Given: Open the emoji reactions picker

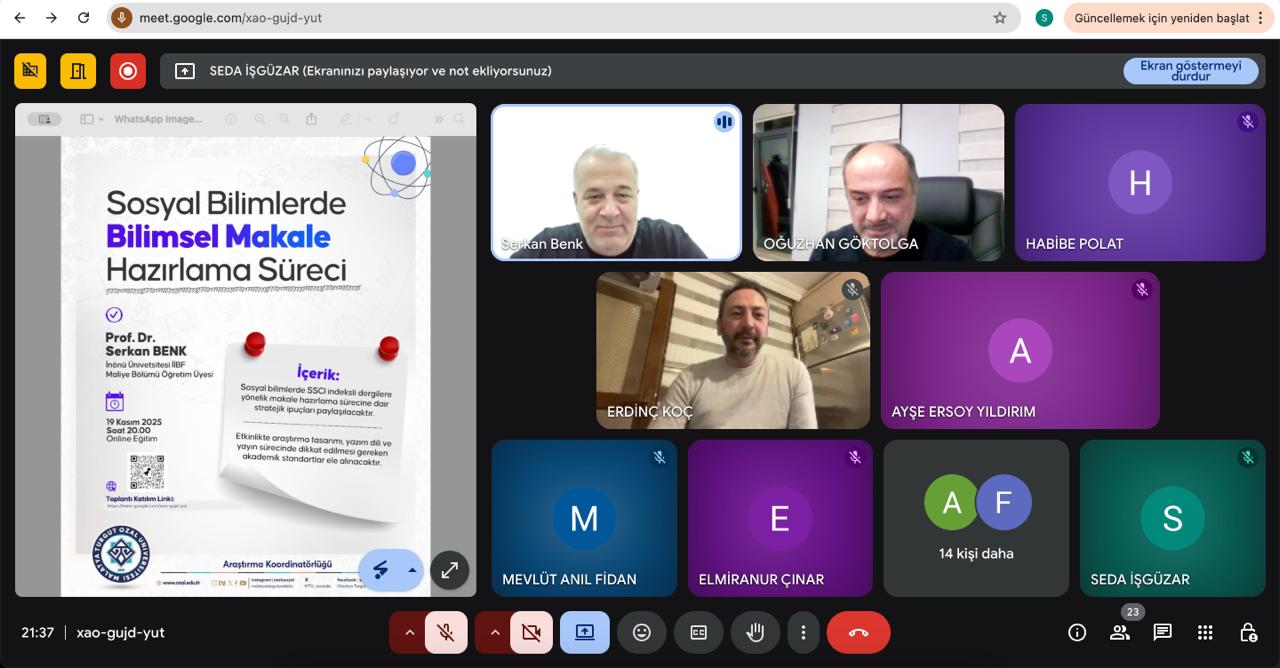Looking at the screenshot, I should [x=642, y=632].
